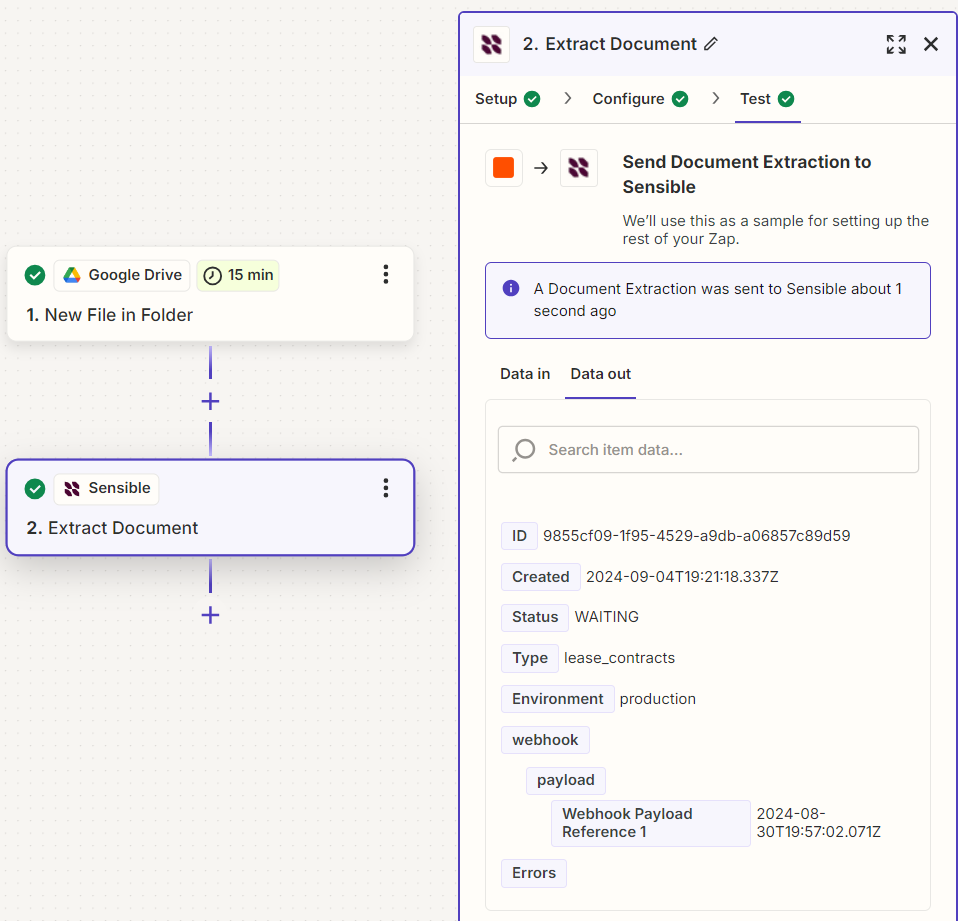Switch to the Test tab
Image resolution: width=958 pixels, height=921 pixels.
[x=767, y=99]
